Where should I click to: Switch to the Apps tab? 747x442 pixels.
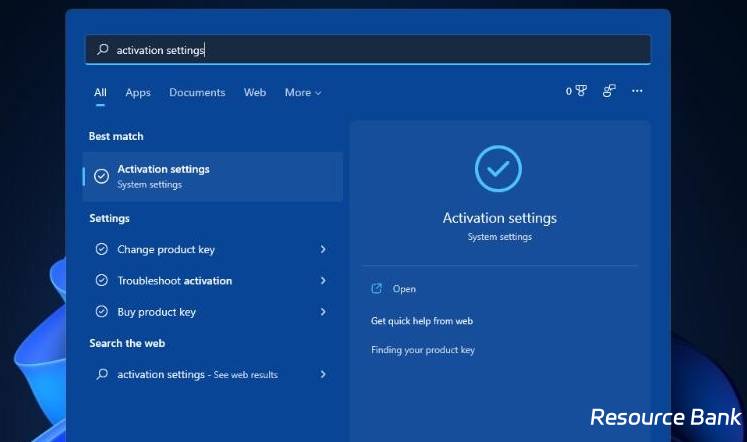pos(138,92)
